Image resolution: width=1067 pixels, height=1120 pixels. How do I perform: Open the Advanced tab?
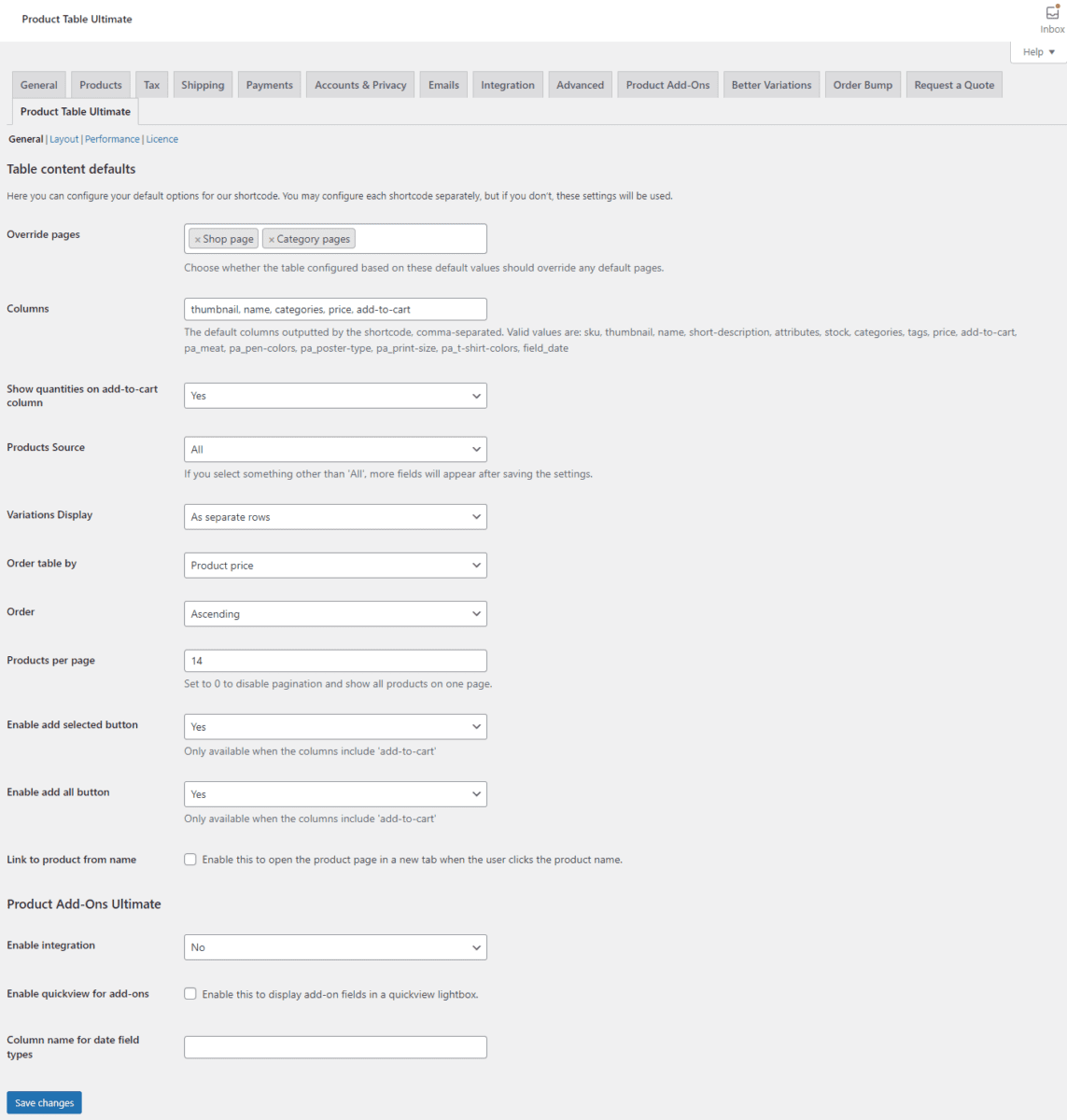(x=581, y=85)
